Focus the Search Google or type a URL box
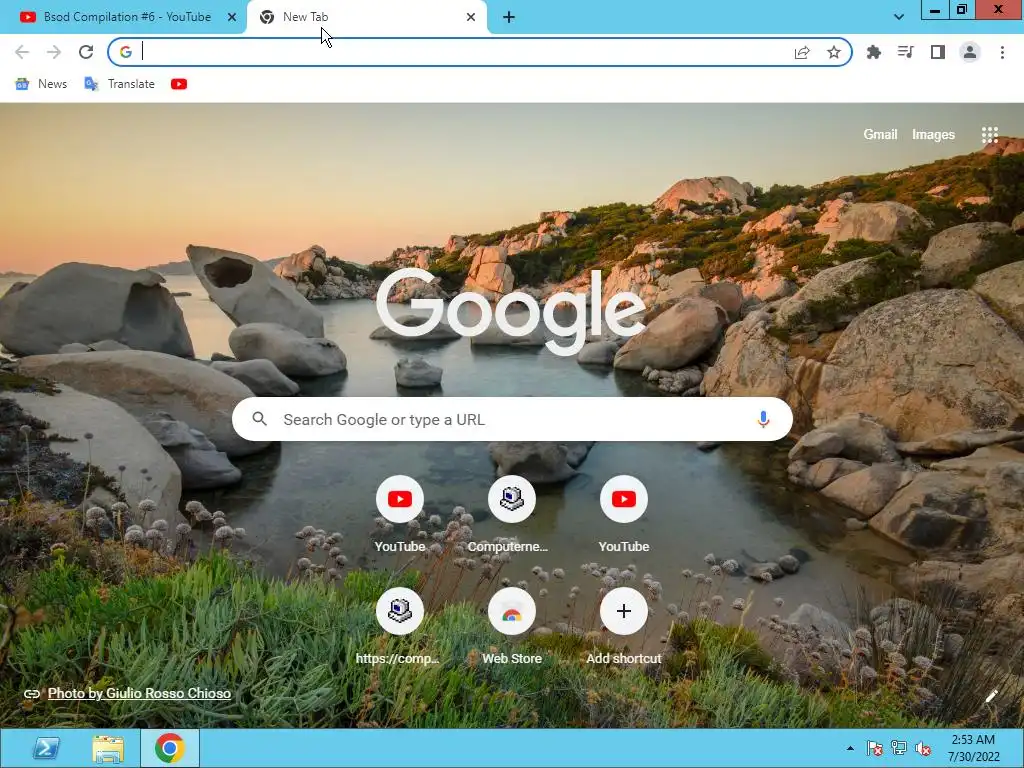1024x768 pixels. click(512, 419)
